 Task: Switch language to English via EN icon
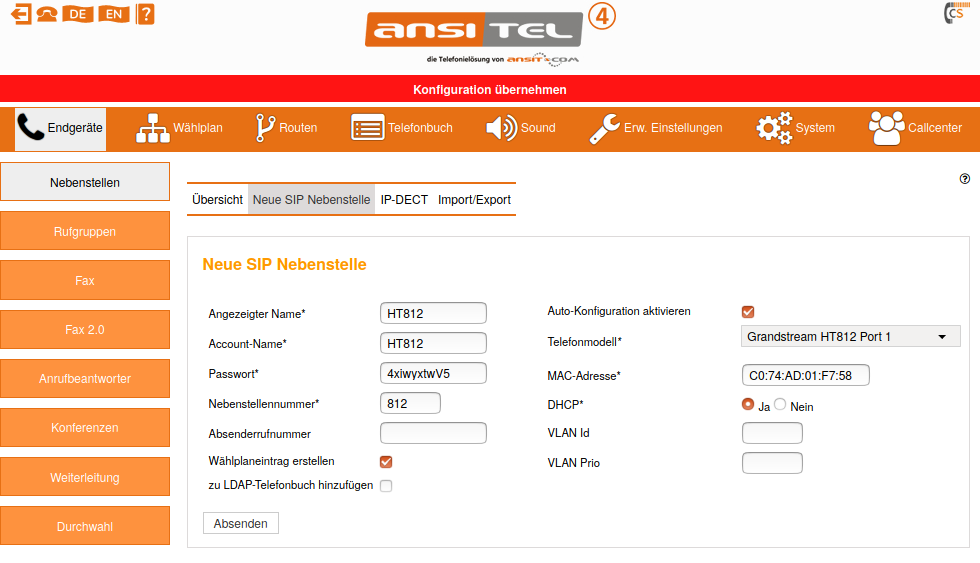pyautogui.click(x=114, y=14)
